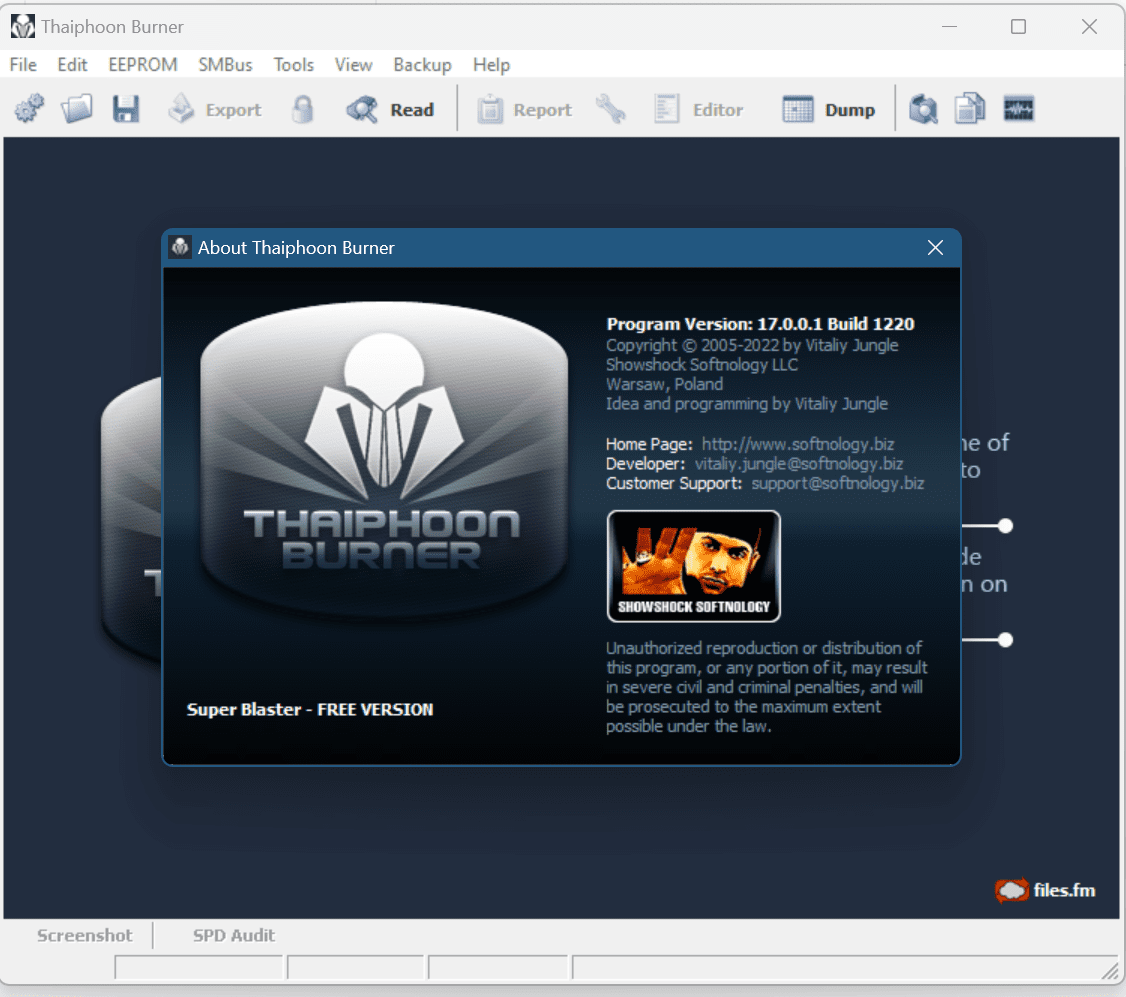Click the Showshock Softnology logo image
Viewport: 1126px width, 997px height.
point(694,566)
